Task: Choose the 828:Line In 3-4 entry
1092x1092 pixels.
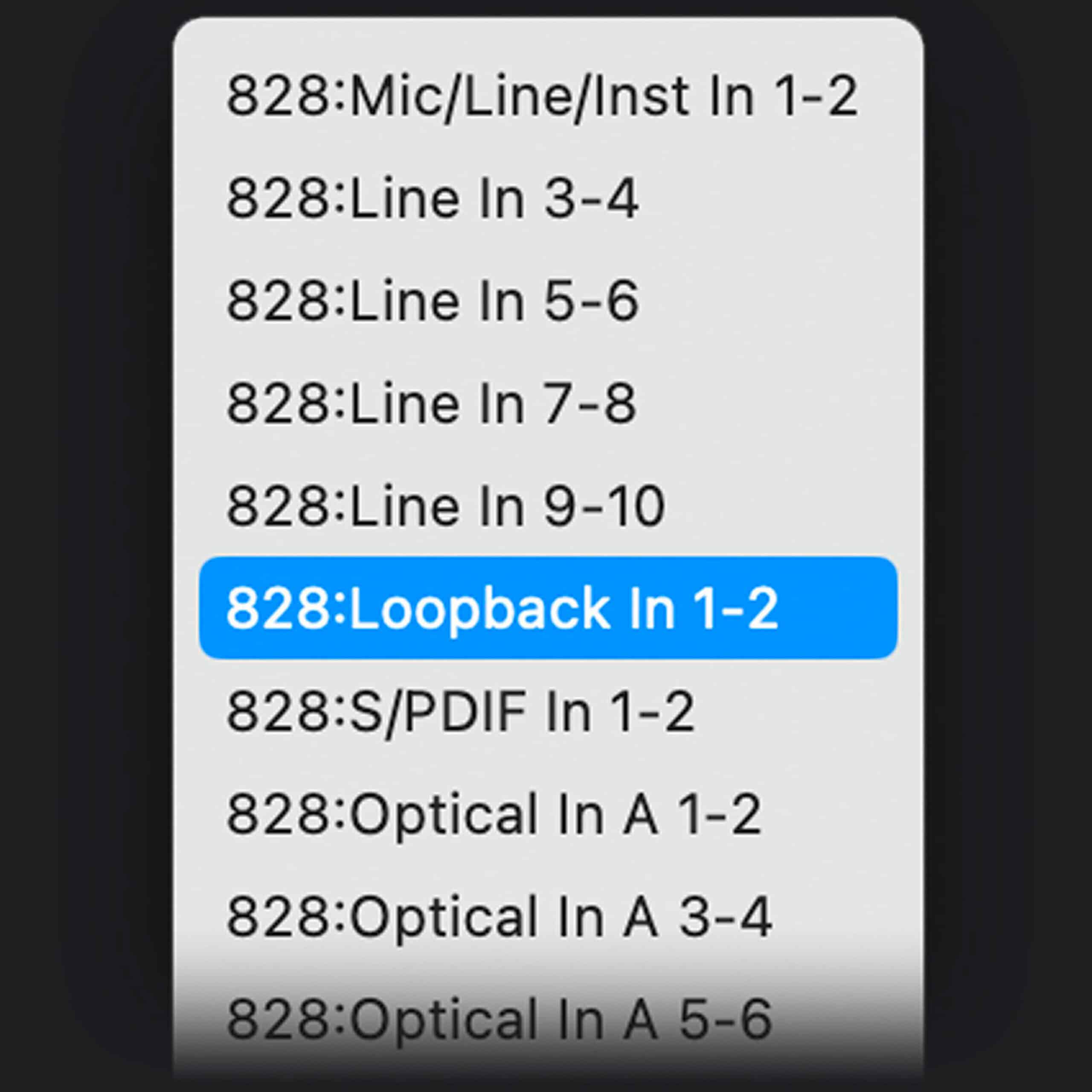Action: click(433, 198)
